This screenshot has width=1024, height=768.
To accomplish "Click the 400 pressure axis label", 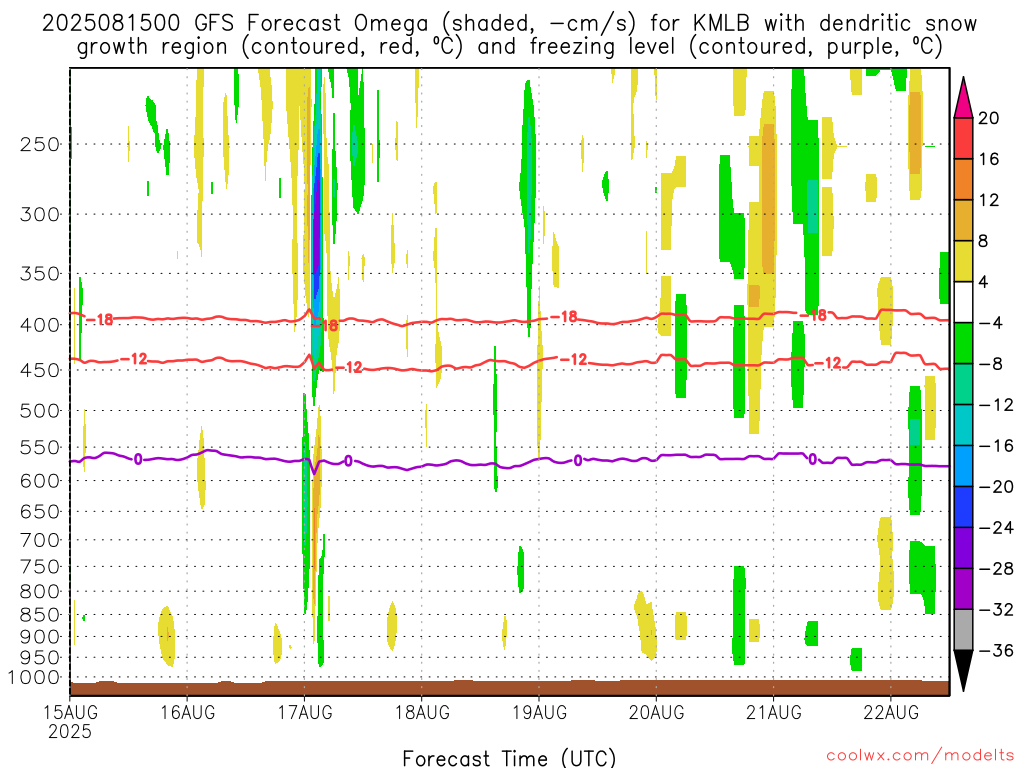I will click(x=40, y=325).
